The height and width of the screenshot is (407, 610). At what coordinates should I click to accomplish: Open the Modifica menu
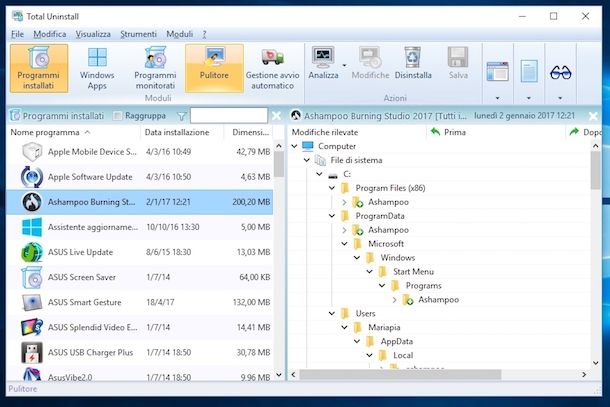(49, 34)
